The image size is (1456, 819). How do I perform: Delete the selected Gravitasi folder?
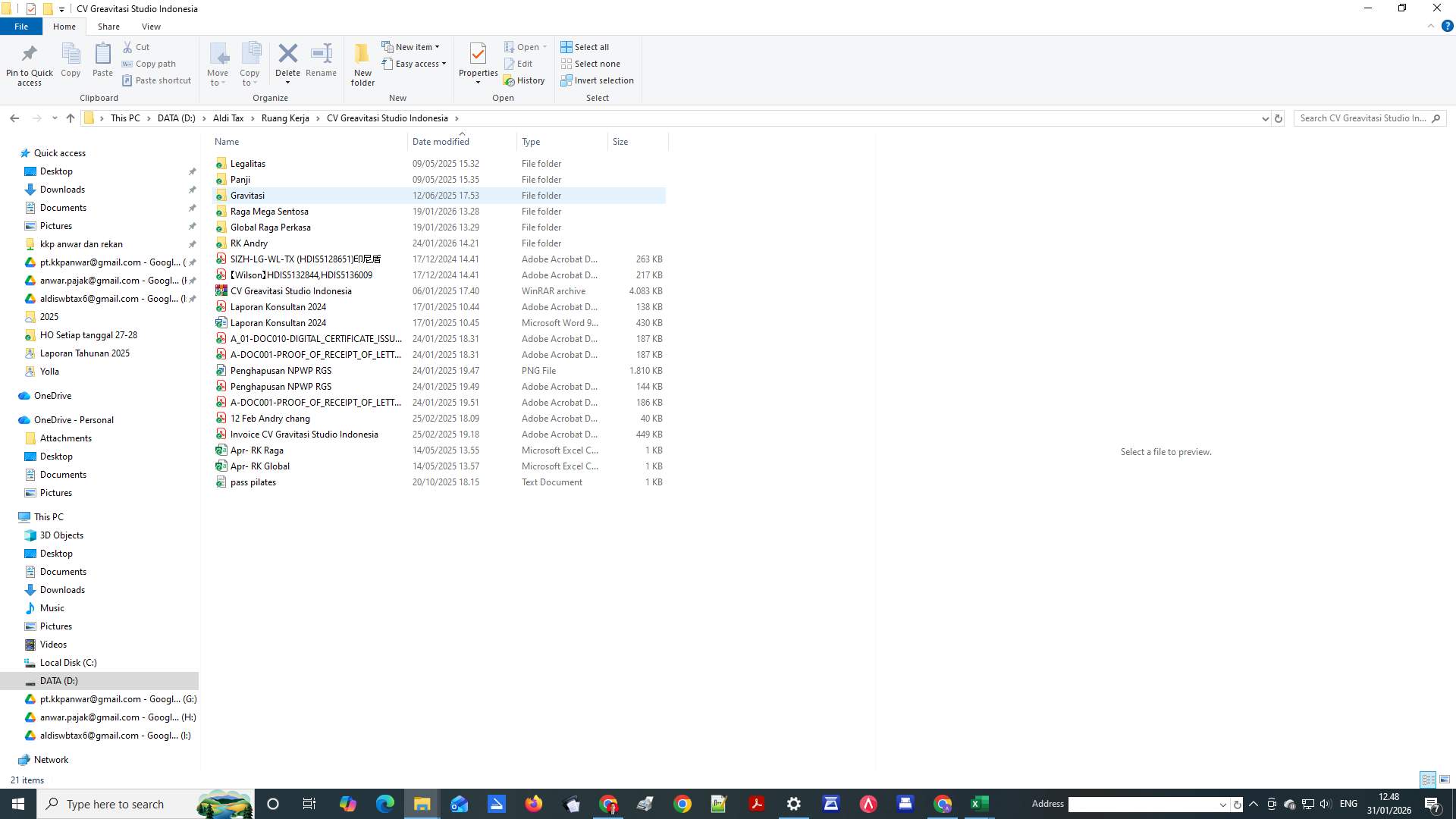point(288,61)
